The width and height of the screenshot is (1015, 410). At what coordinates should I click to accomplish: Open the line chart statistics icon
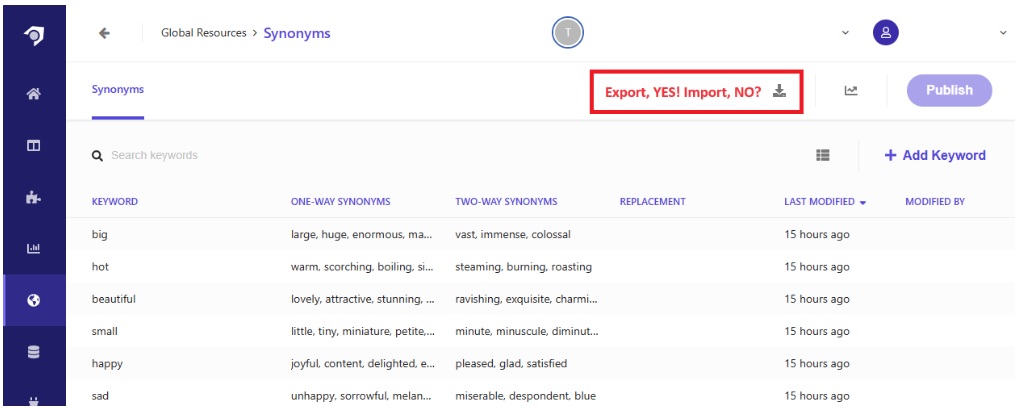[851, 91]
